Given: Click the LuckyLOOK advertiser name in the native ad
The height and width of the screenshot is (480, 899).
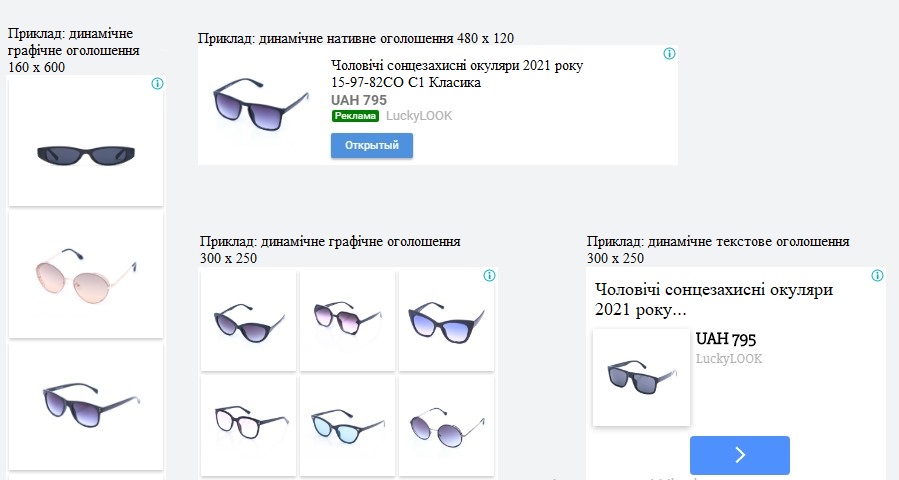Looking at the screenshot, I should point(419,116).
